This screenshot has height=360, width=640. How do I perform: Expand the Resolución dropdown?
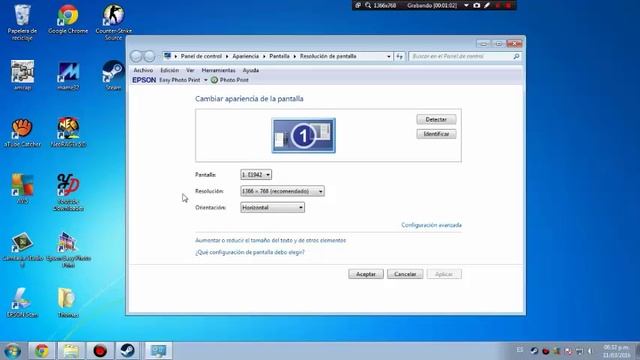[x=282, y=191]
